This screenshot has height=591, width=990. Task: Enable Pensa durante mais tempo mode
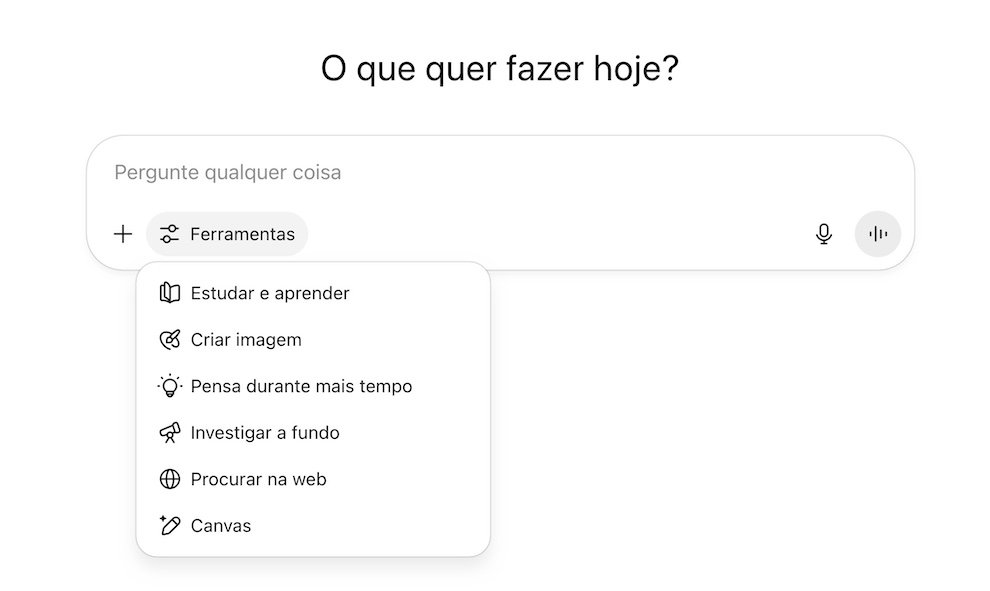pyautogui.click(x=300, y=386)
